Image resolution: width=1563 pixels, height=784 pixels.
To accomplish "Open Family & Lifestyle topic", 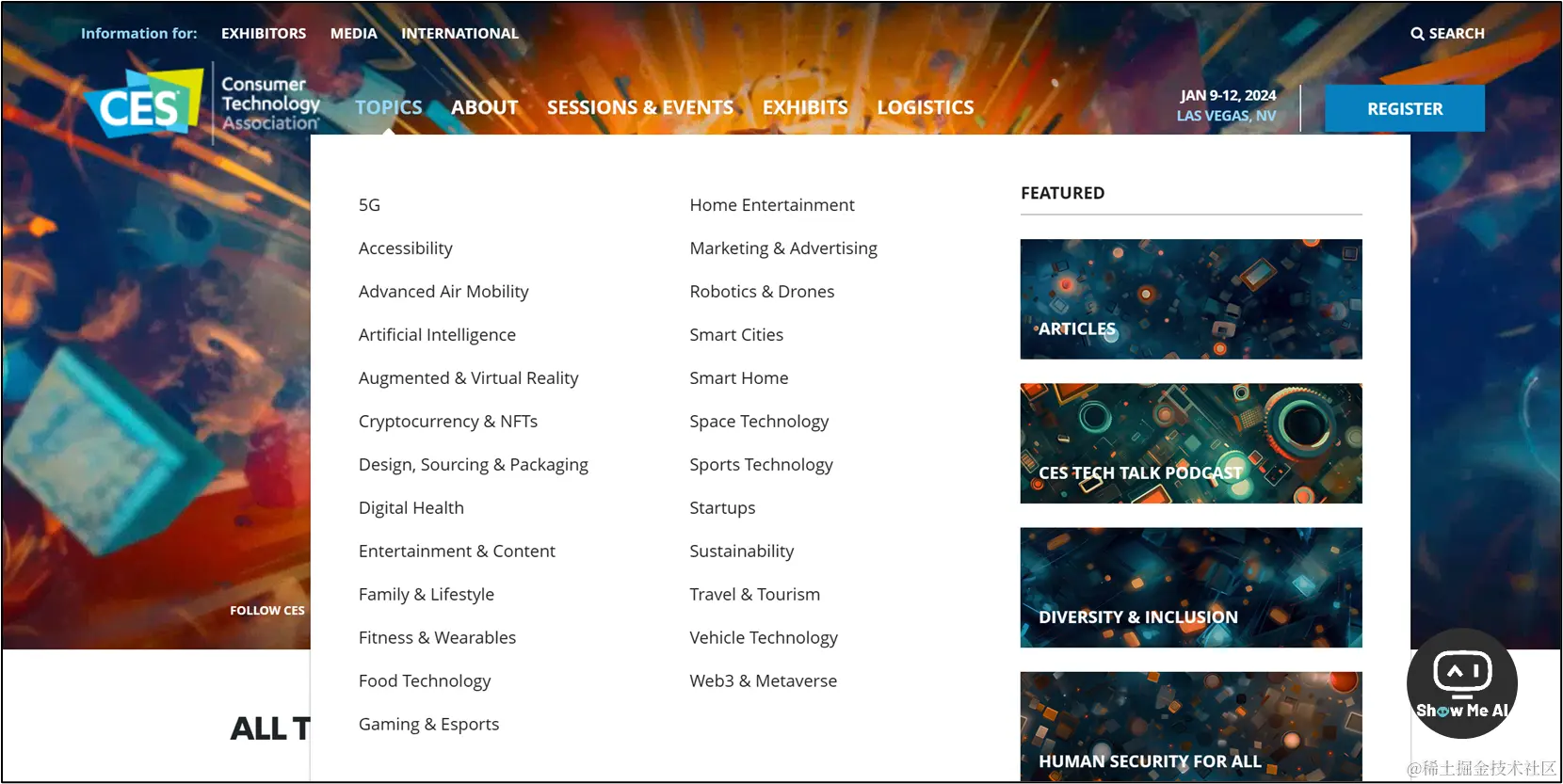I will click(x=427, y=595).
